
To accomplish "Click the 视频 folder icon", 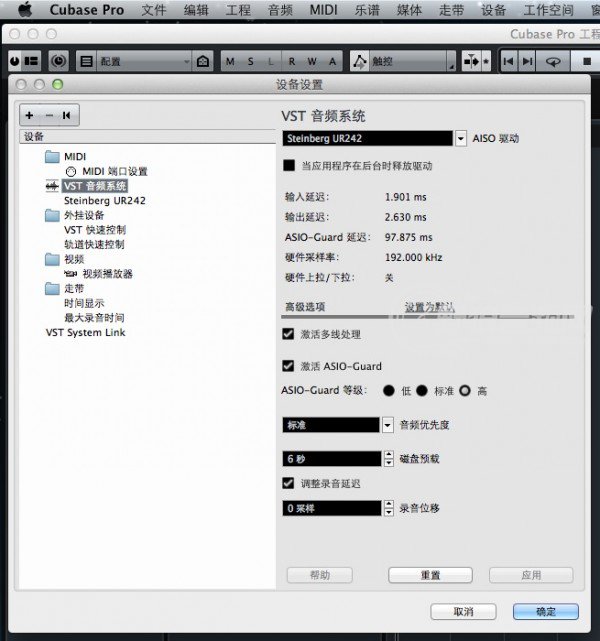I will pyautogui.click(x=52, y=259).
